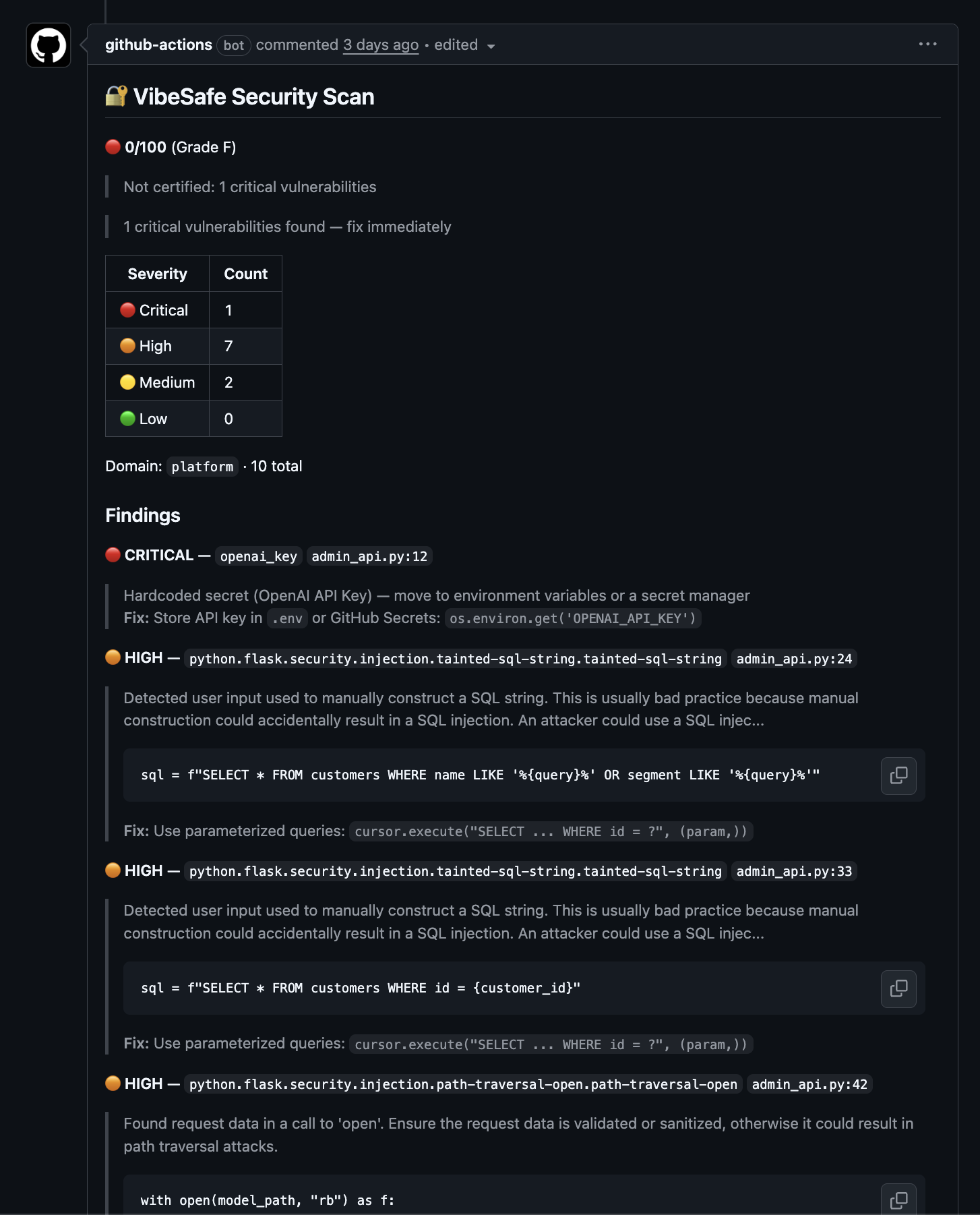Expand the edited history dropdown

coord(491,46)
